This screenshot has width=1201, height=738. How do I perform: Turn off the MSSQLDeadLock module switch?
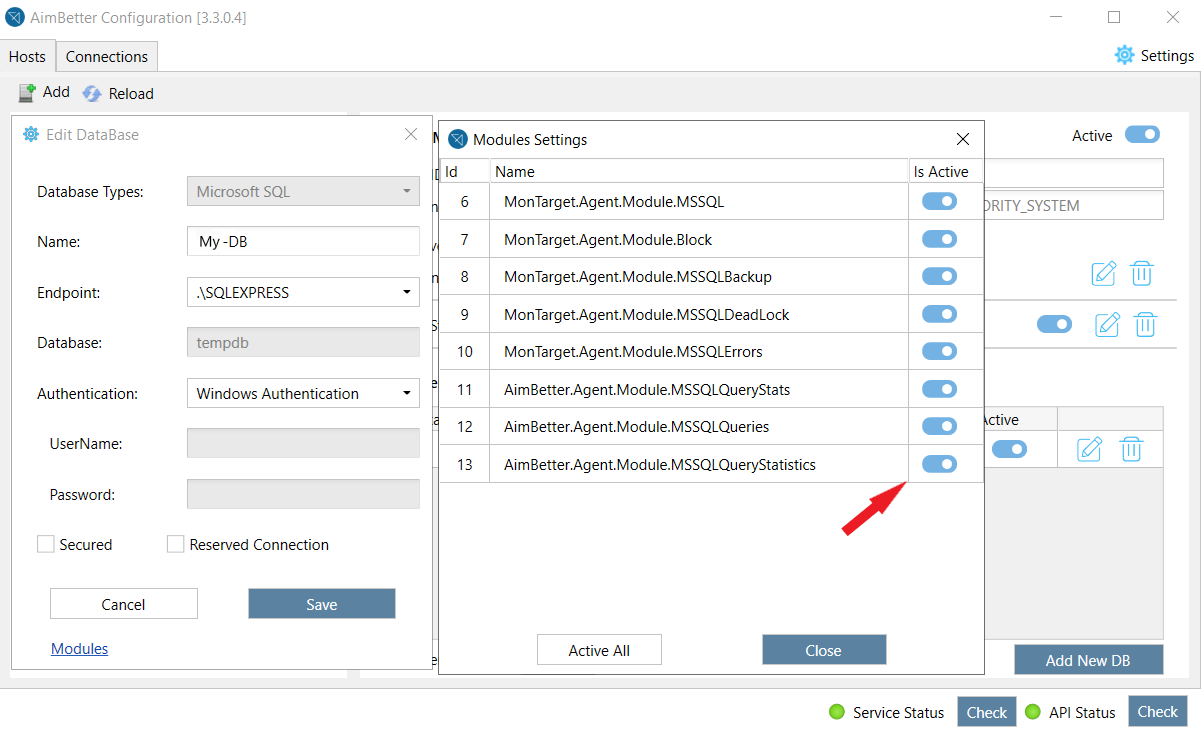pyautogui.click(x=939, y=314)
